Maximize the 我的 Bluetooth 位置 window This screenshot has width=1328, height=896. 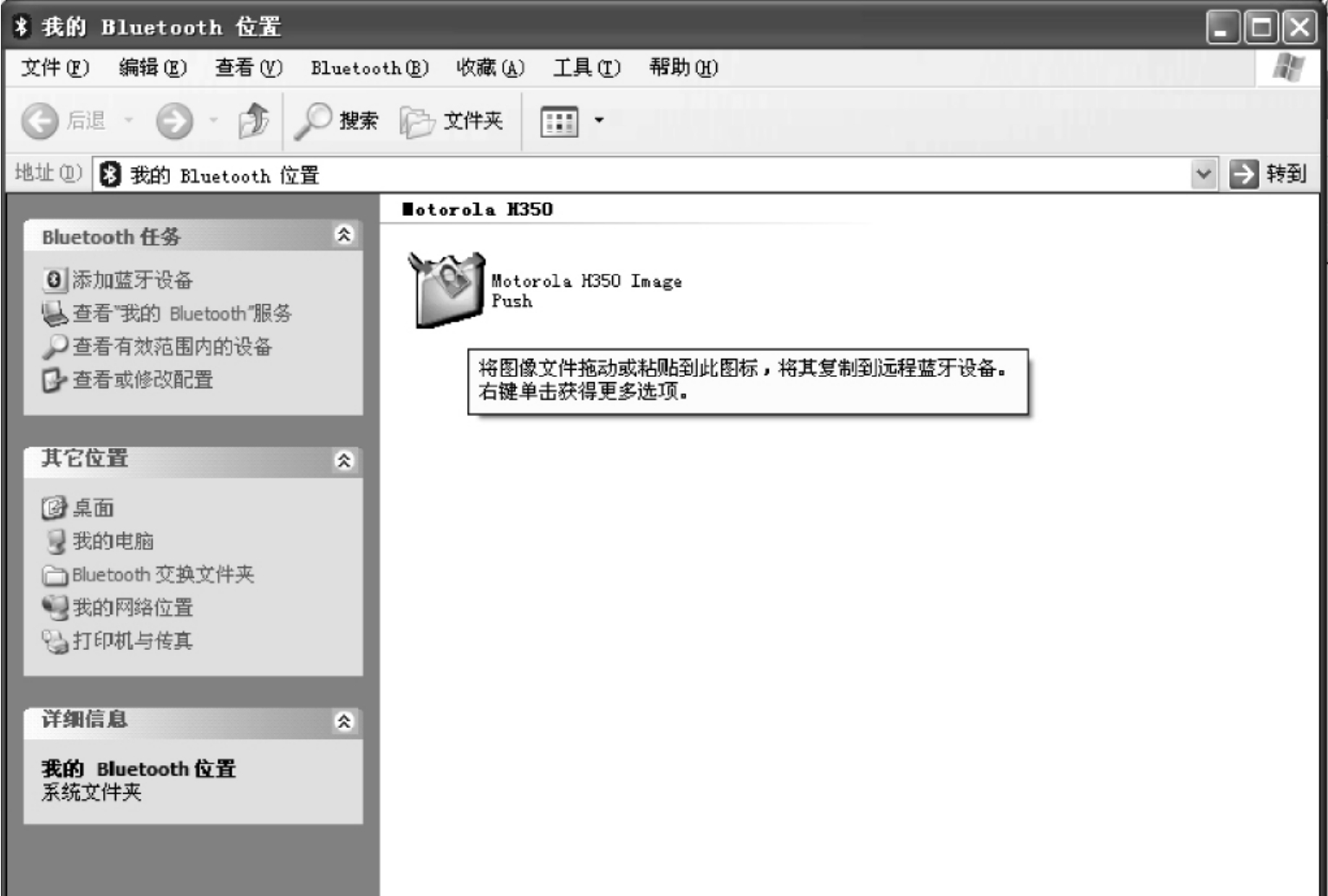pos(1261,28)
